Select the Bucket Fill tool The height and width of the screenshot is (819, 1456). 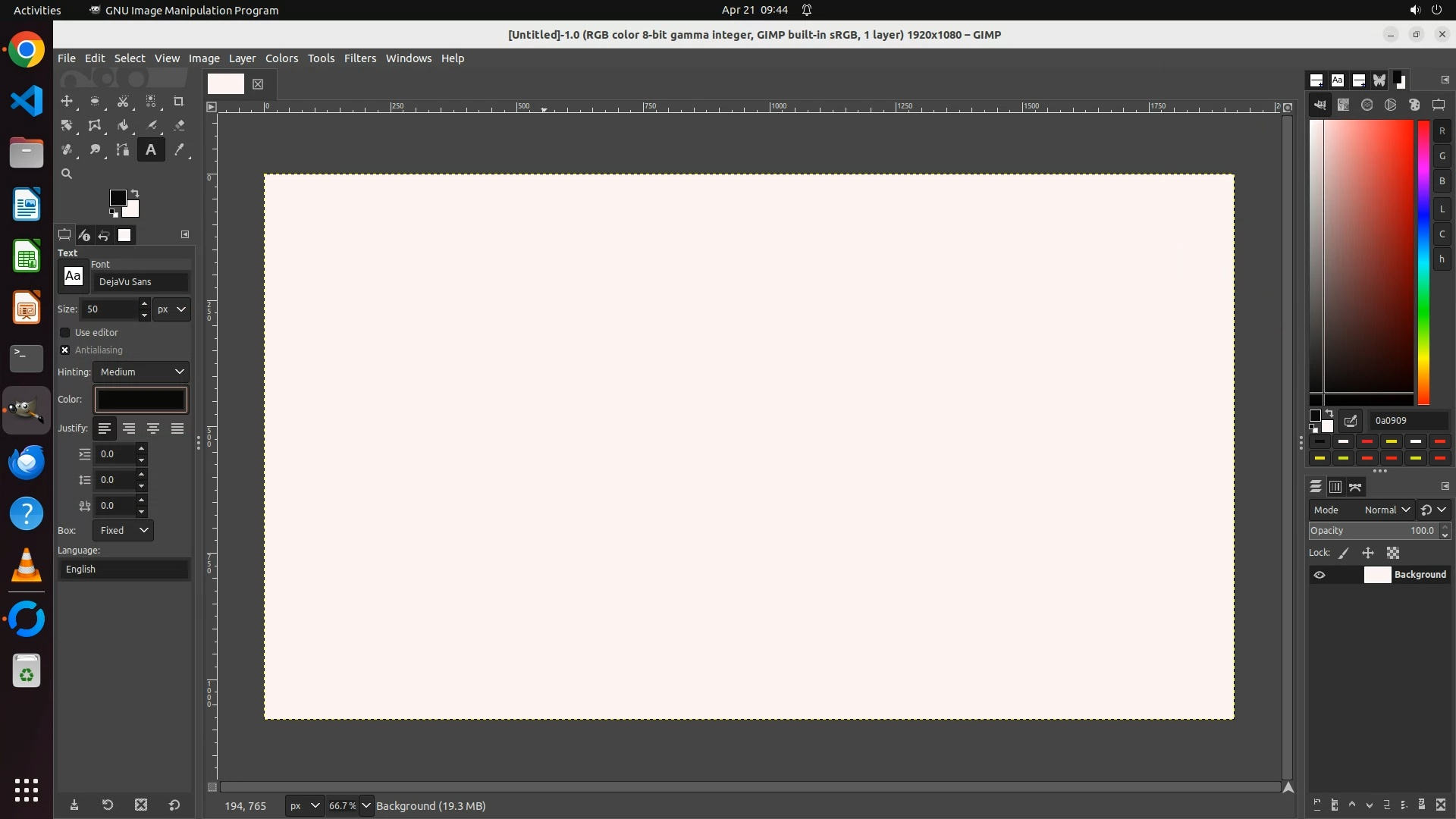click(123, 126)
